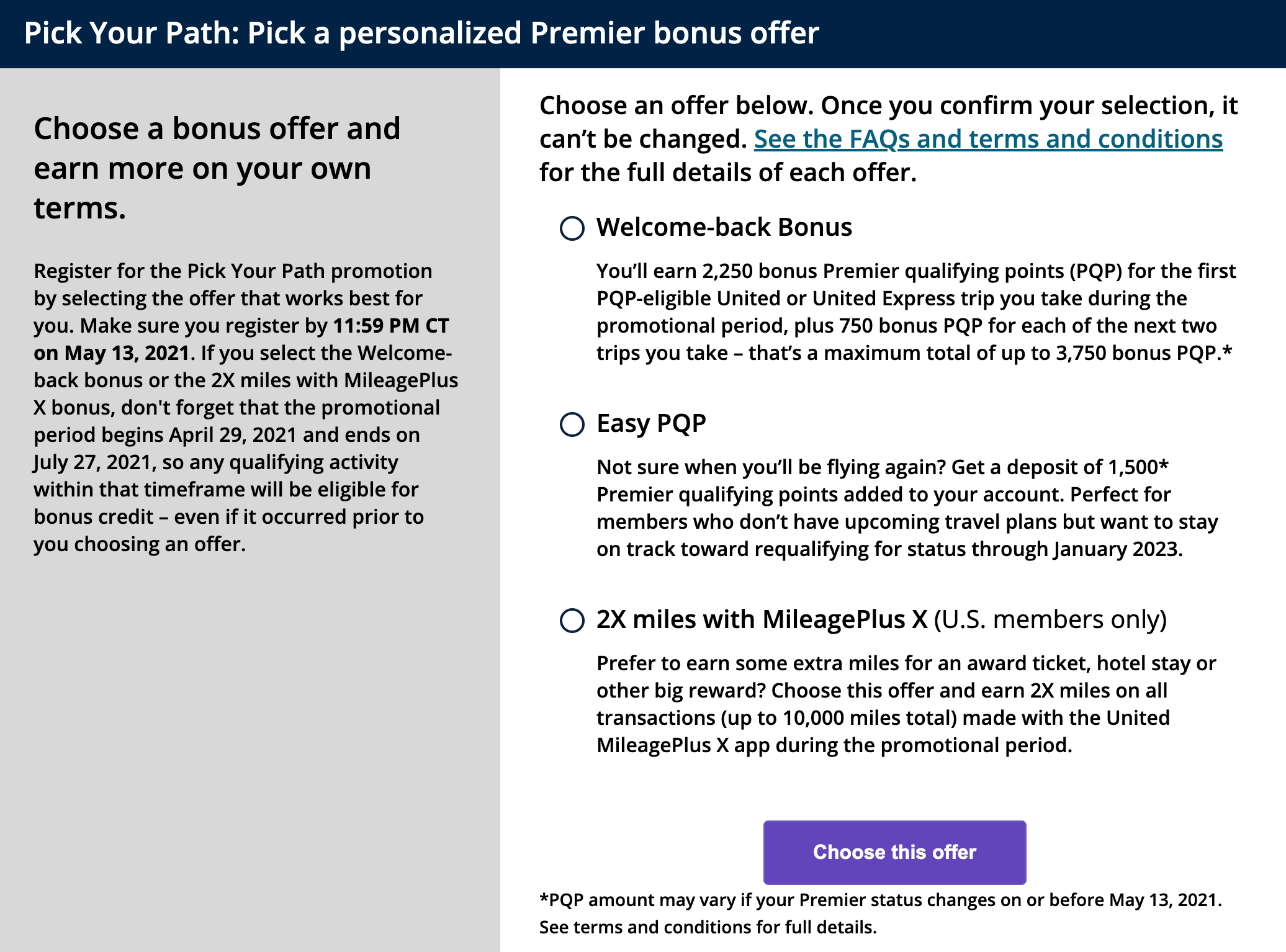Click the Welcome-back Bonus option title
The image size is (1286, 952).
724,227
